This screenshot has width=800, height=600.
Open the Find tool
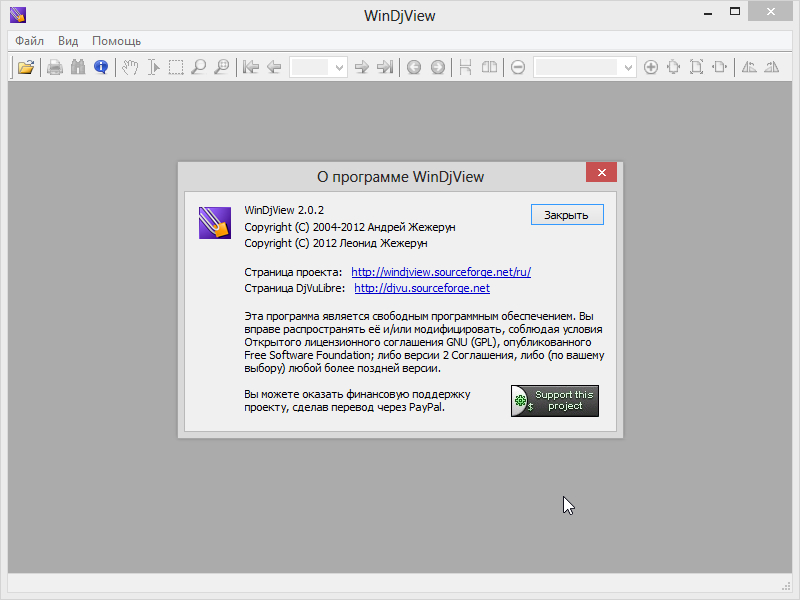pyautogui.click(x=78, y=67)
